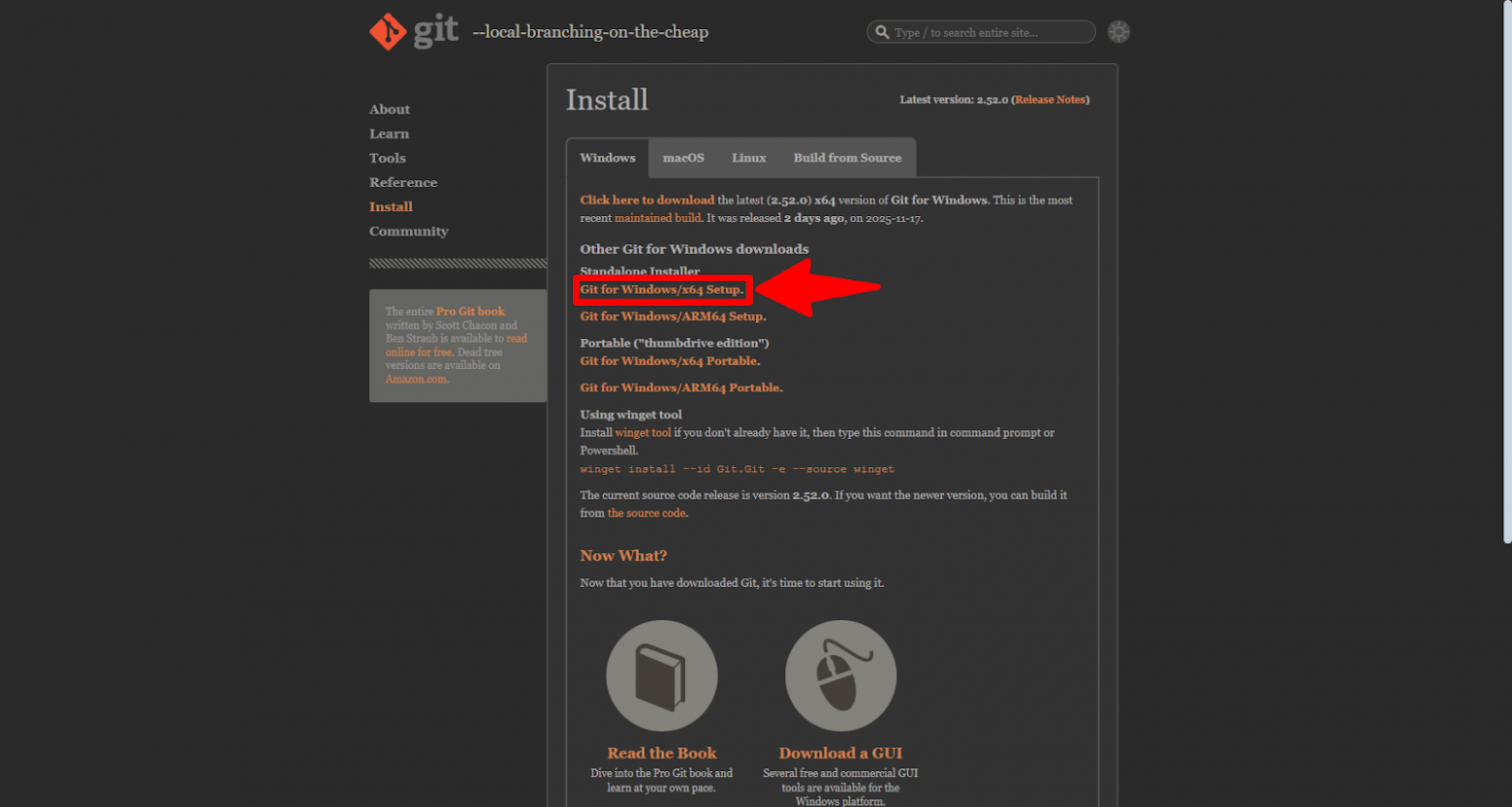Click the Amazon.com link in sidebar
1512x807 pixels.
point(416,379)
